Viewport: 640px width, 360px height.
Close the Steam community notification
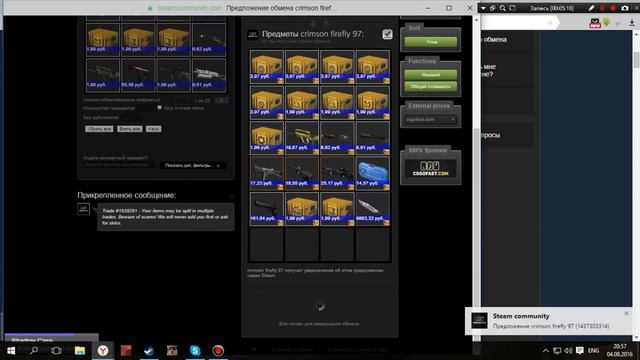pyautogui.click(x=626, y=313)
